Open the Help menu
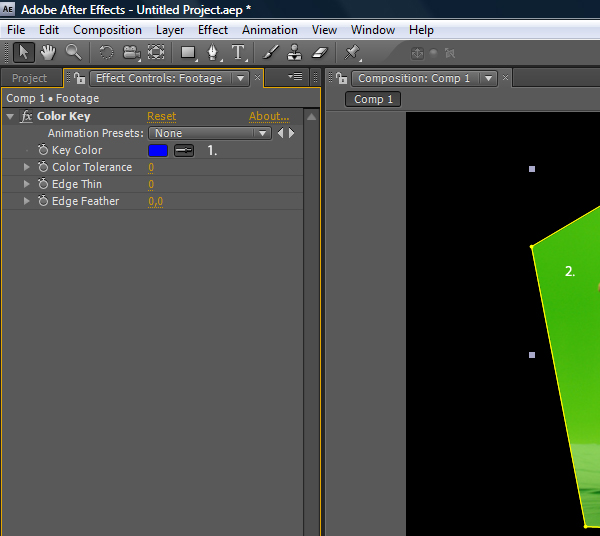600x536 pixels. pyautogui.click(x=421, y=30)
